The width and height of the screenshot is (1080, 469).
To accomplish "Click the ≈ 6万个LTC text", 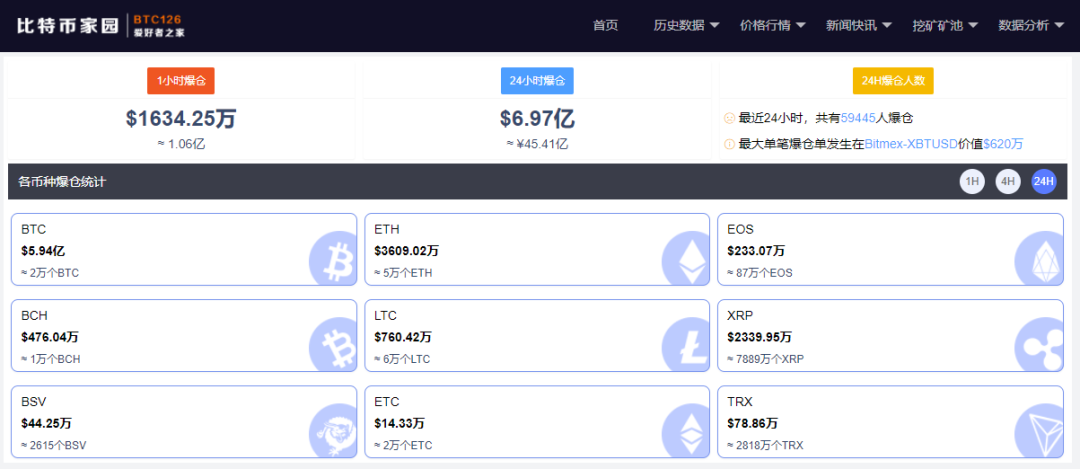I will (403, 359).
